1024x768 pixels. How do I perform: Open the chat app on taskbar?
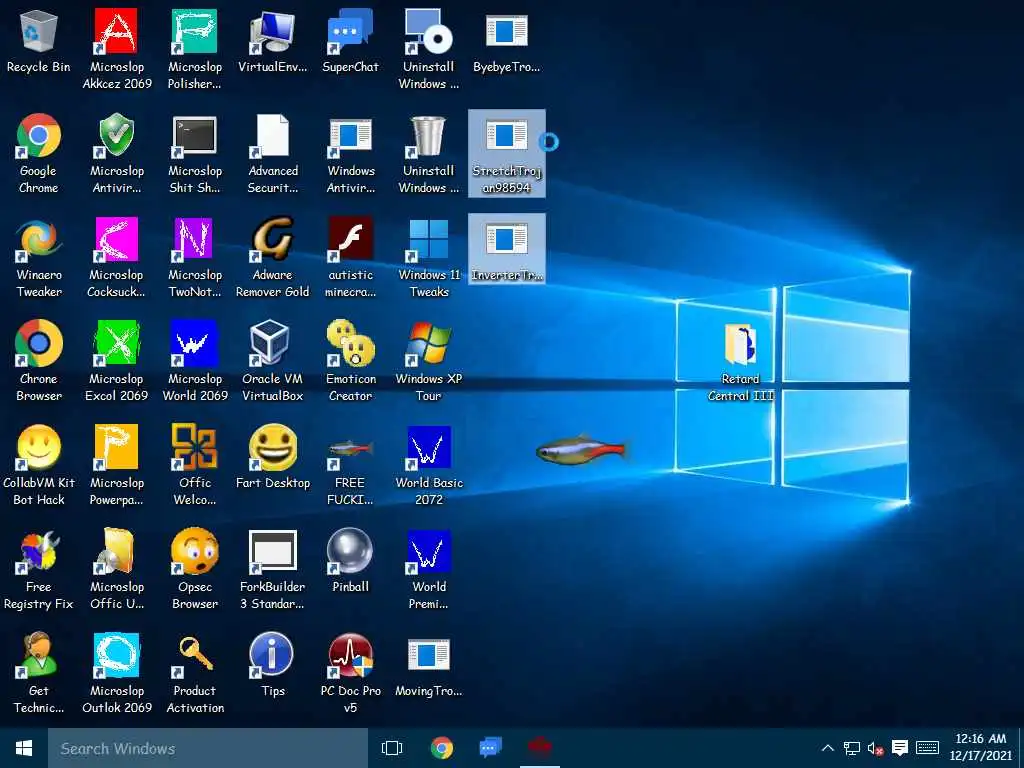pos(490,748)
